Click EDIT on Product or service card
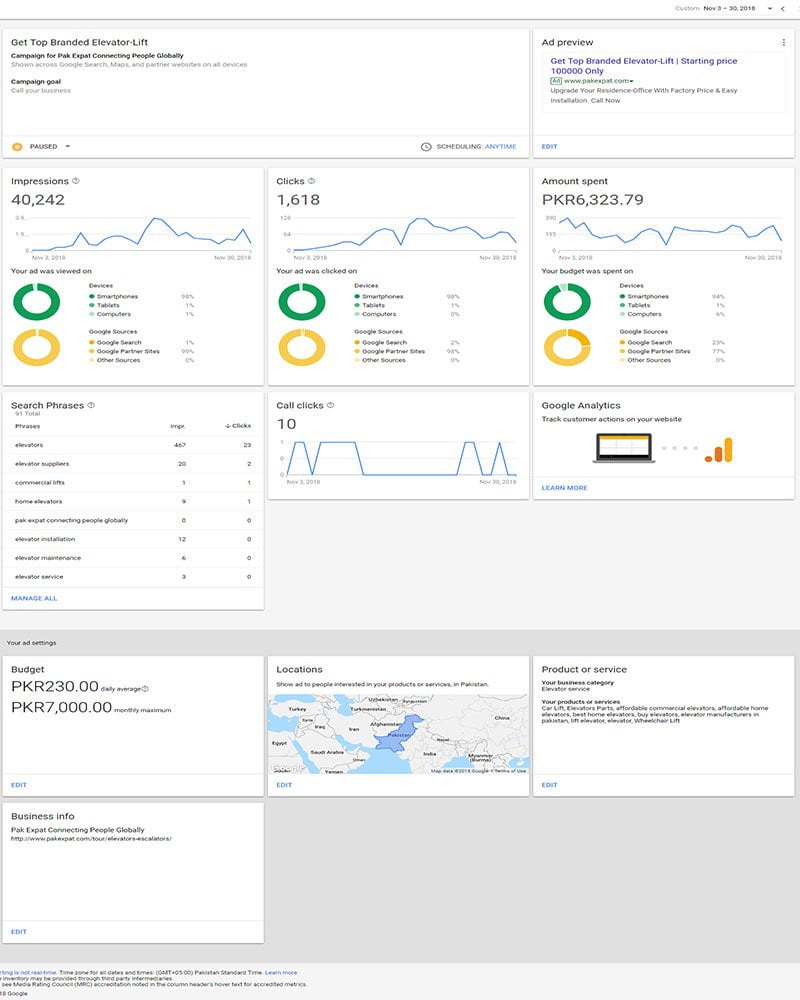The height and width of the screenshot is (1000, 800). pos(549,785)
